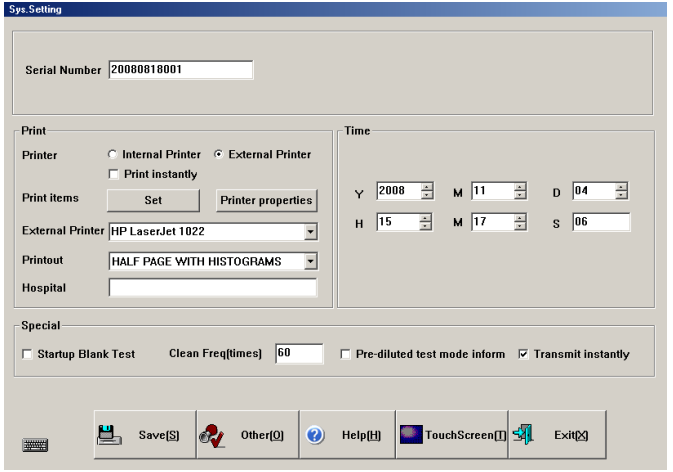Decrease the hour value with down arrow
Image resolution: width=673 pixels, height=472 pixels.
coord(425,226)
